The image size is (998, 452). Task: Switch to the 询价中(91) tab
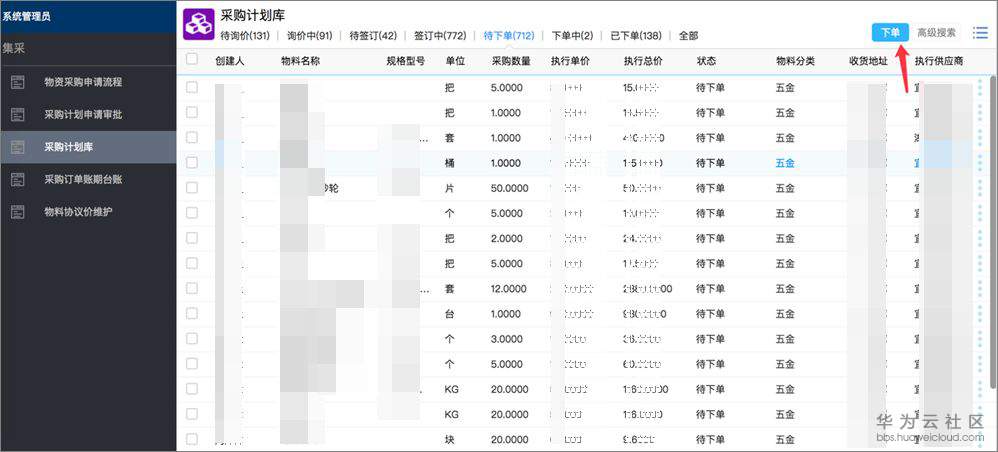310,36
